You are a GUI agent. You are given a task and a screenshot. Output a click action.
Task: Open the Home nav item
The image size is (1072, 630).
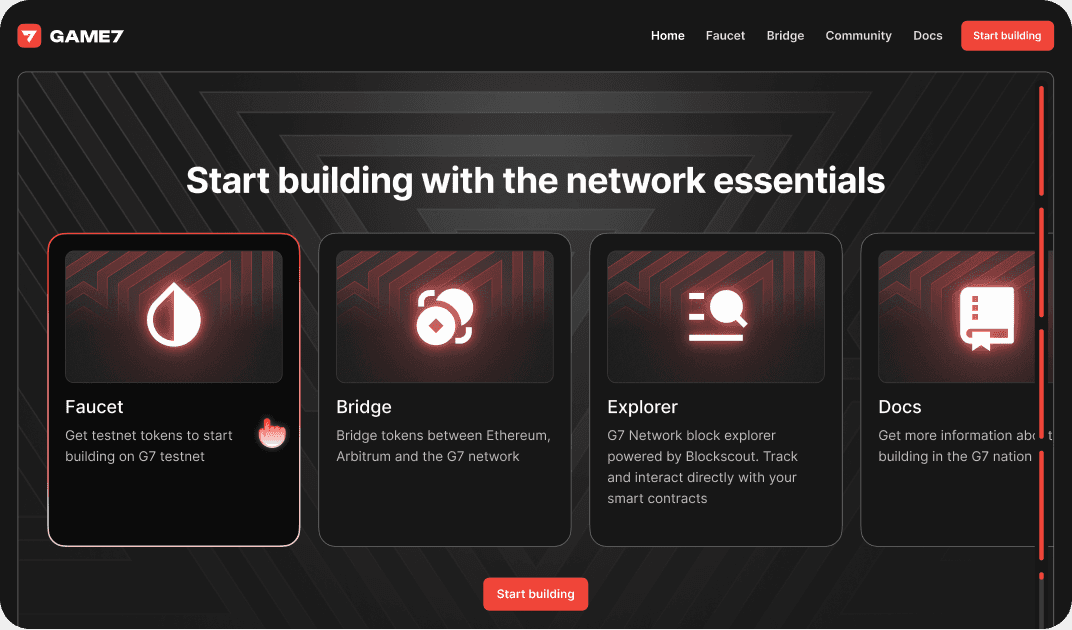click(667, 36)
